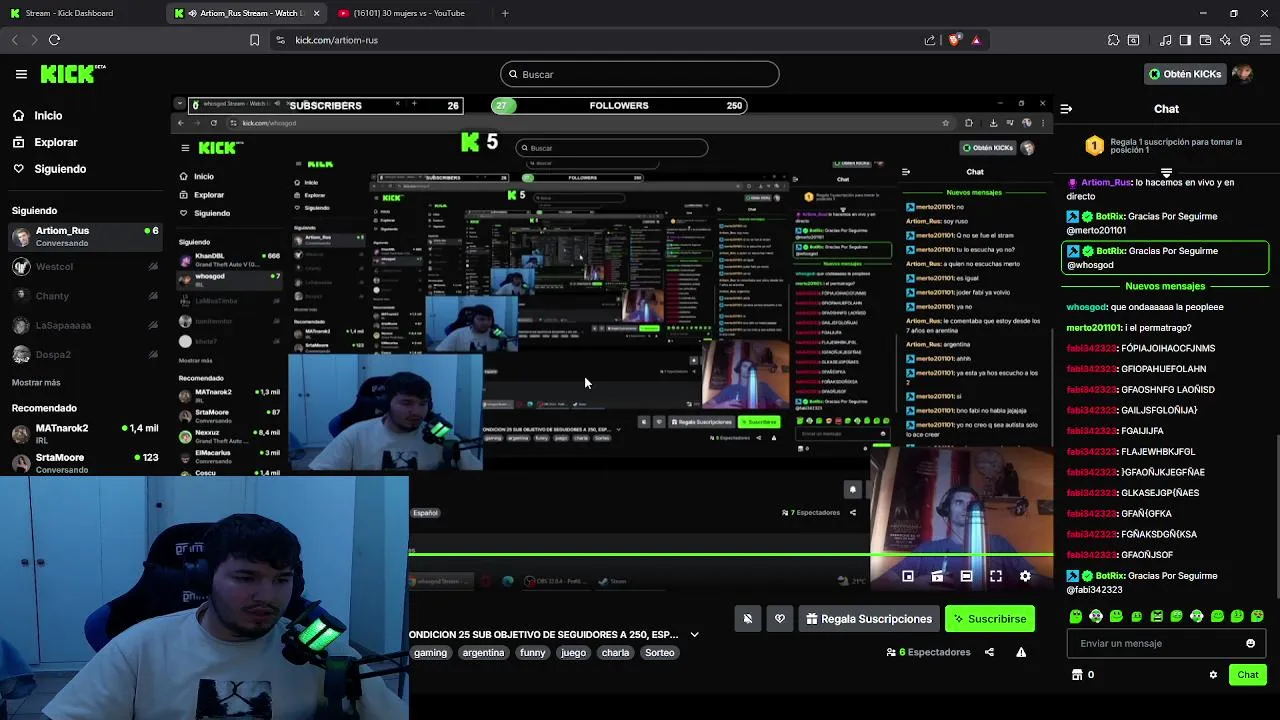Open chat settings gear
Image resolution: width=1280 pixels, height=720 pixels.
tap(1213, 675)
